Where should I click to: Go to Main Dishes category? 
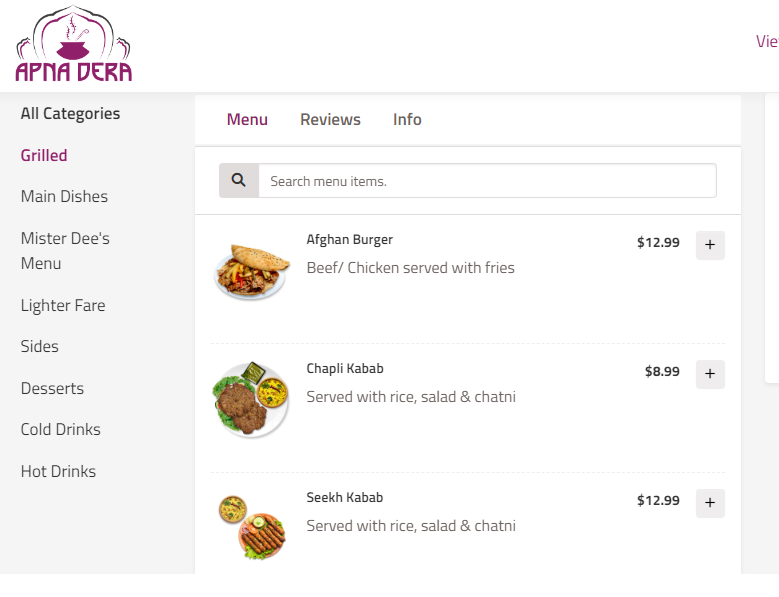pyautogui.click(x=64, y=197)
